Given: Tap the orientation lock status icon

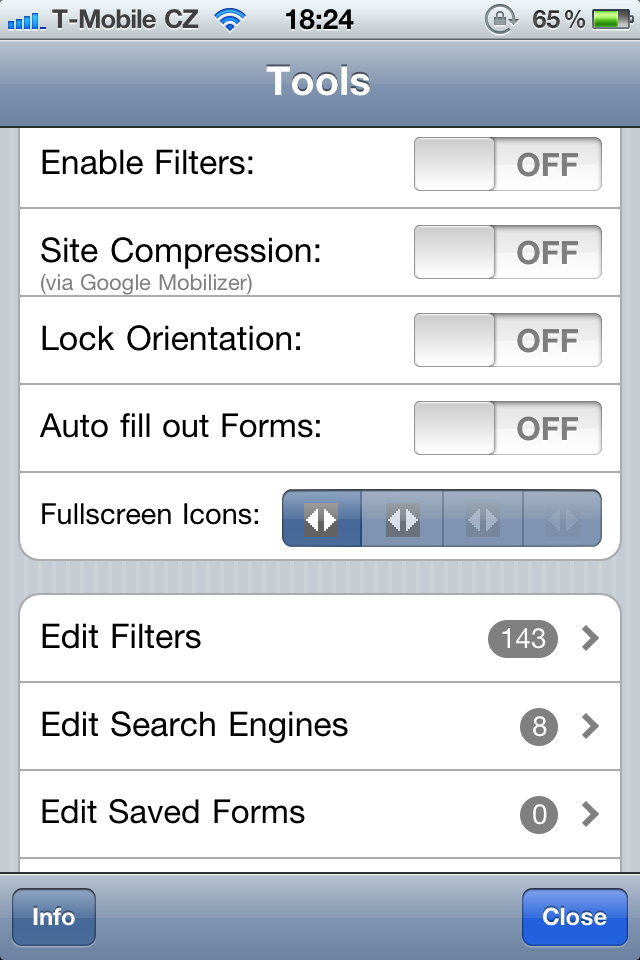Looking at the screenshot, I should (499, 20).
